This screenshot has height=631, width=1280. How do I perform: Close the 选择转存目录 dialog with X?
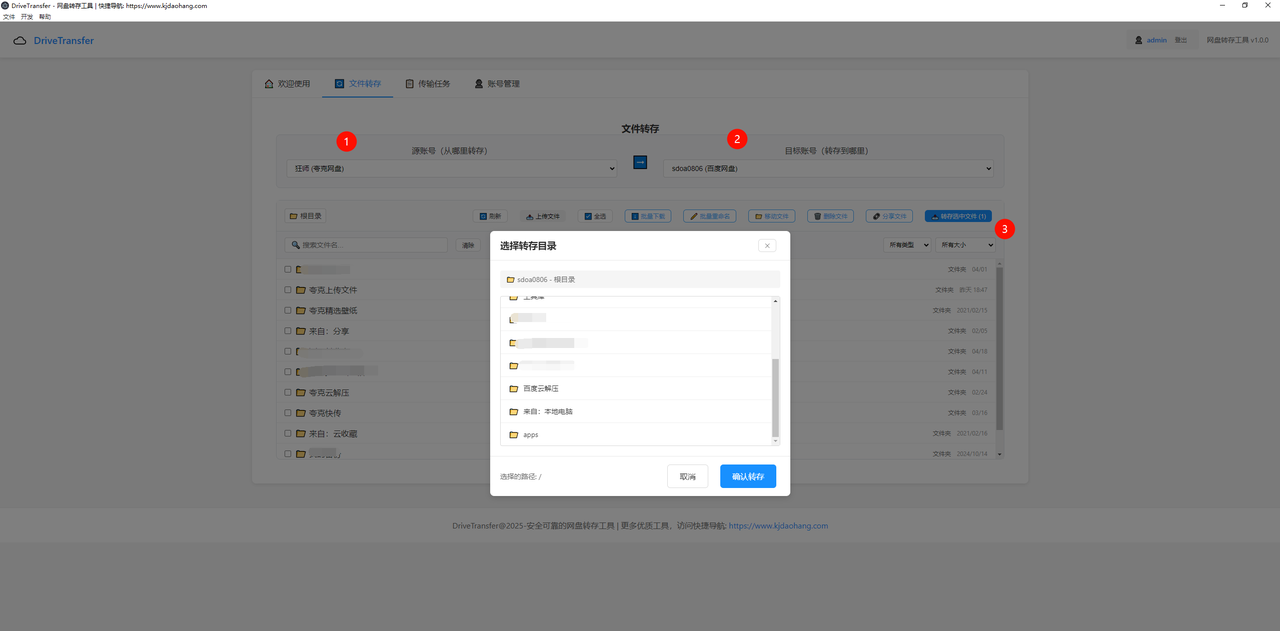click(767, 245)
